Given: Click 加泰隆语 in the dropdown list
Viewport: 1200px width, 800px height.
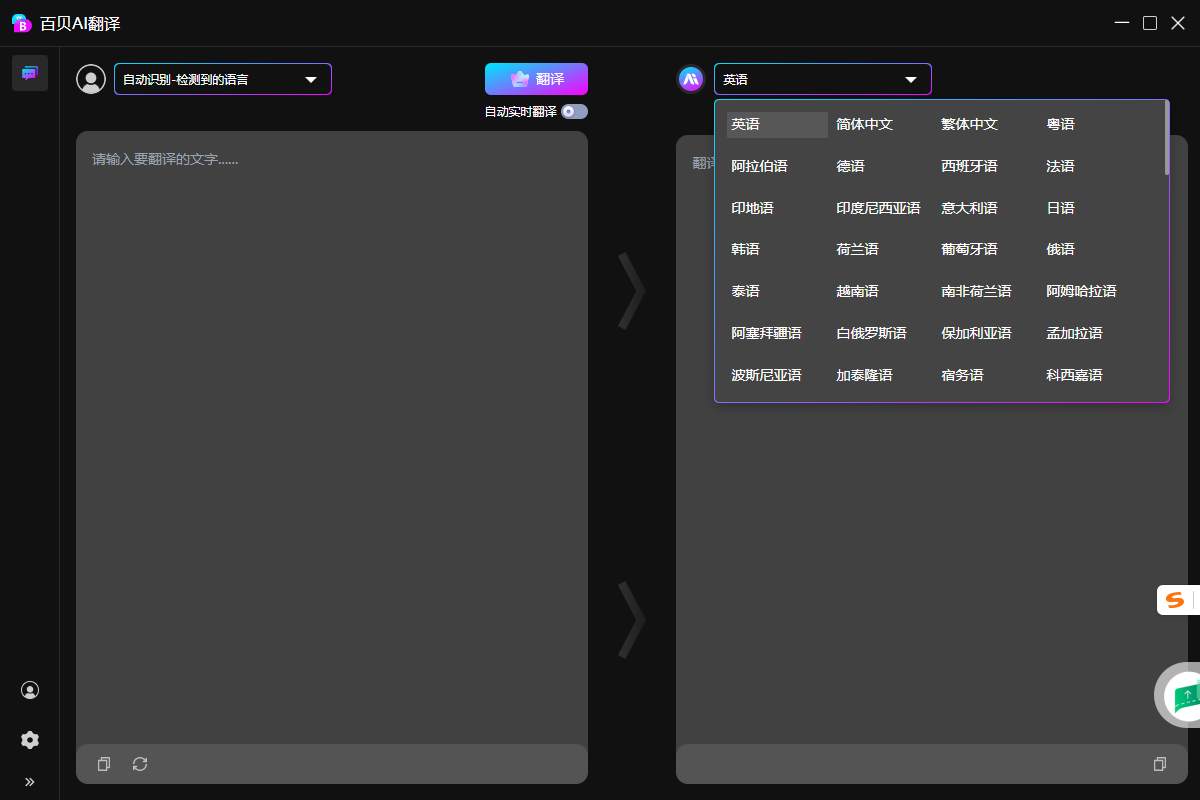Looking at the screenshot, I should [x=864, y=375].
